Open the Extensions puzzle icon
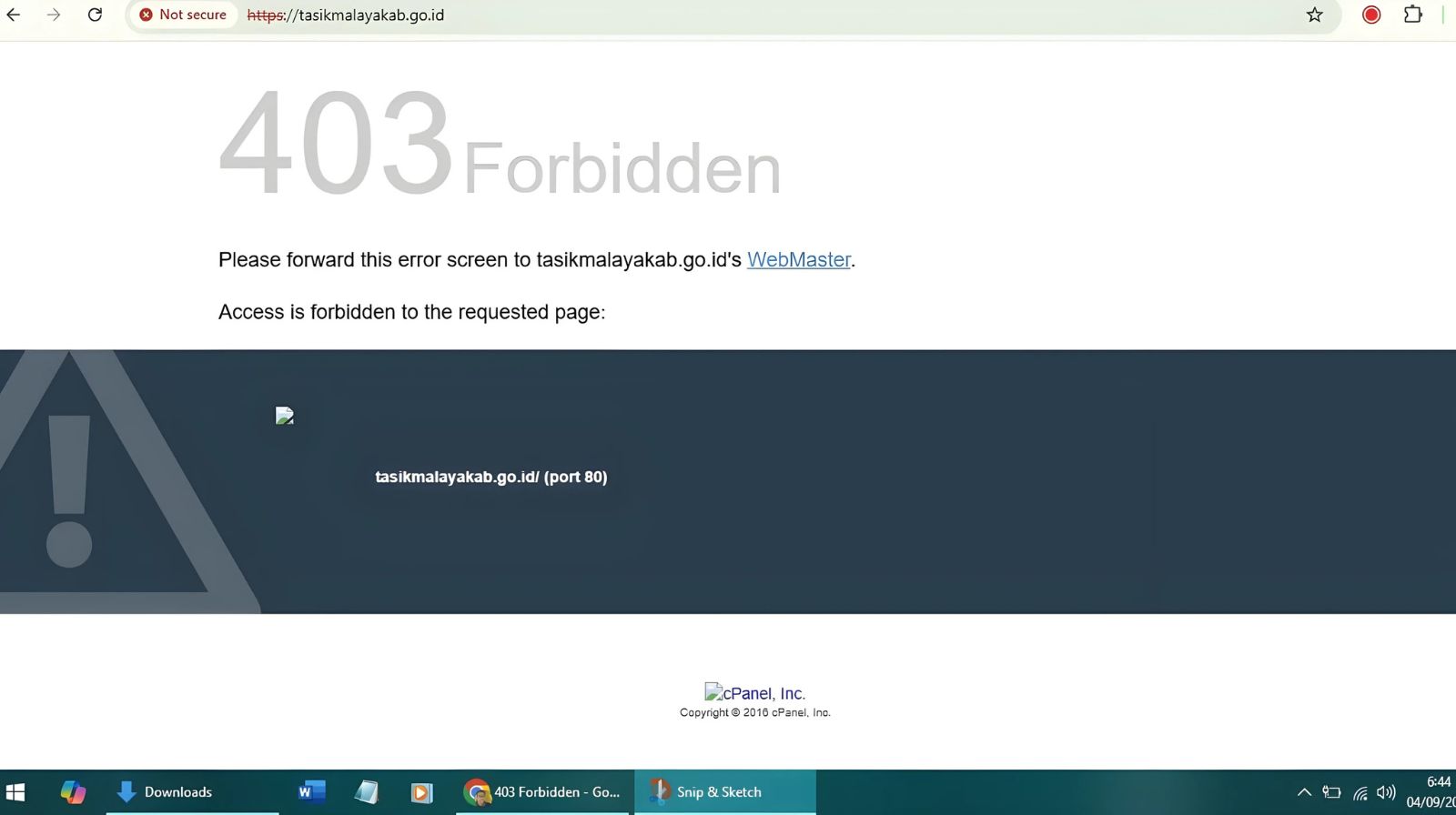 [1412, 15]
